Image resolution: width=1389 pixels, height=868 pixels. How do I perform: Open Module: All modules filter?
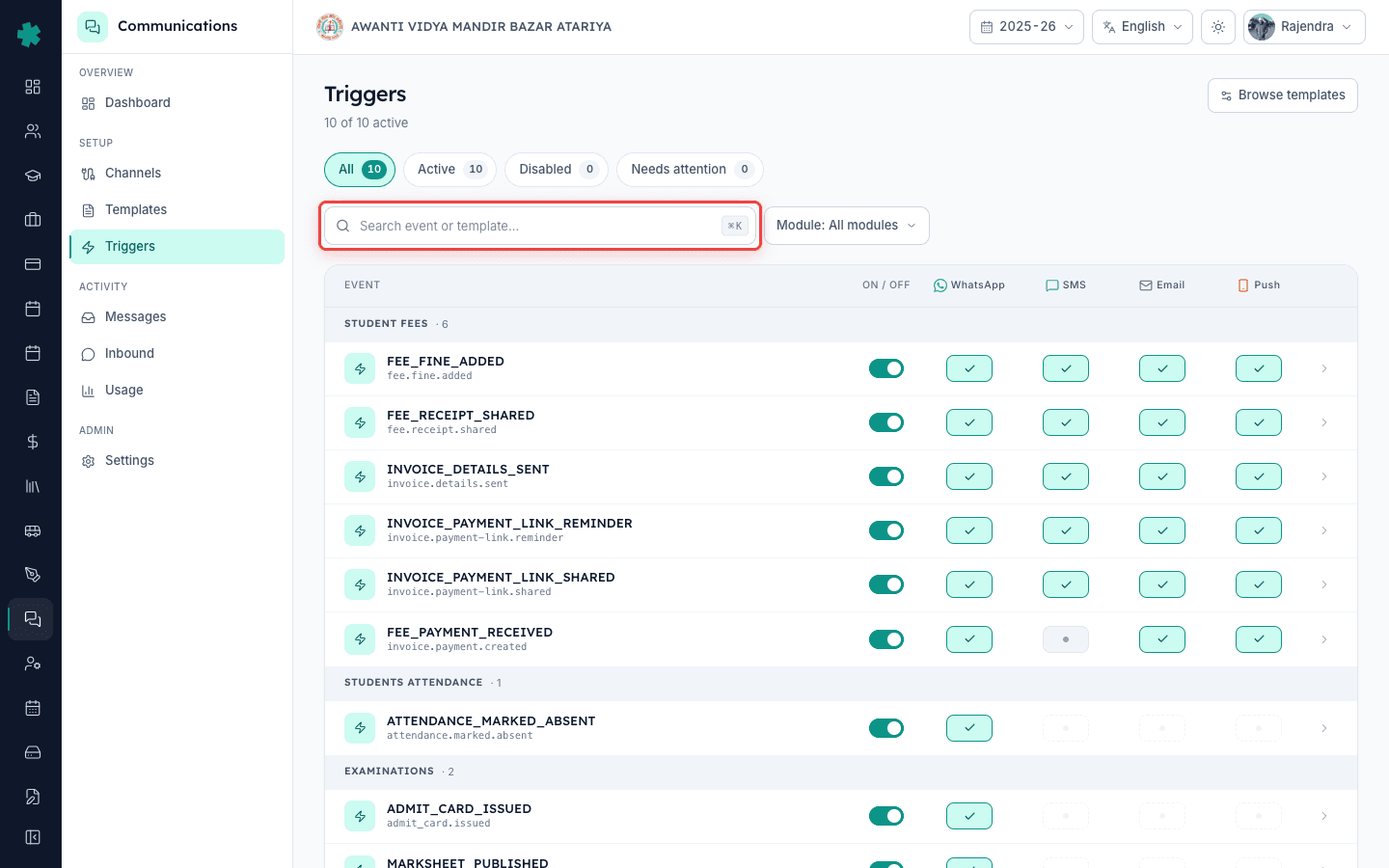(847, 226)
